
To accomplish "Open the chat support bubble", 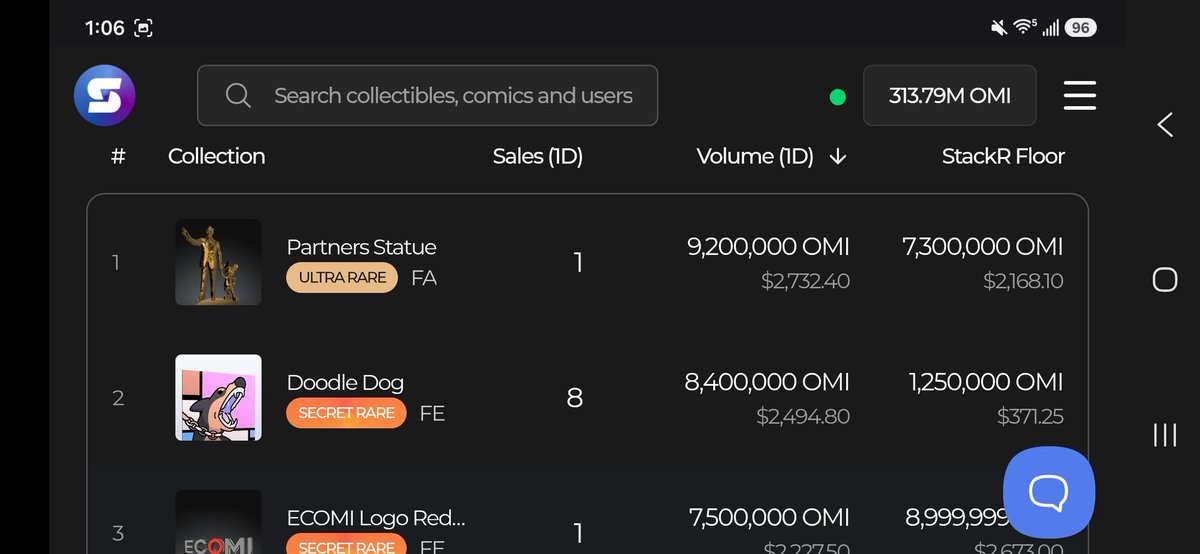I will click(x=1049, y=493).
